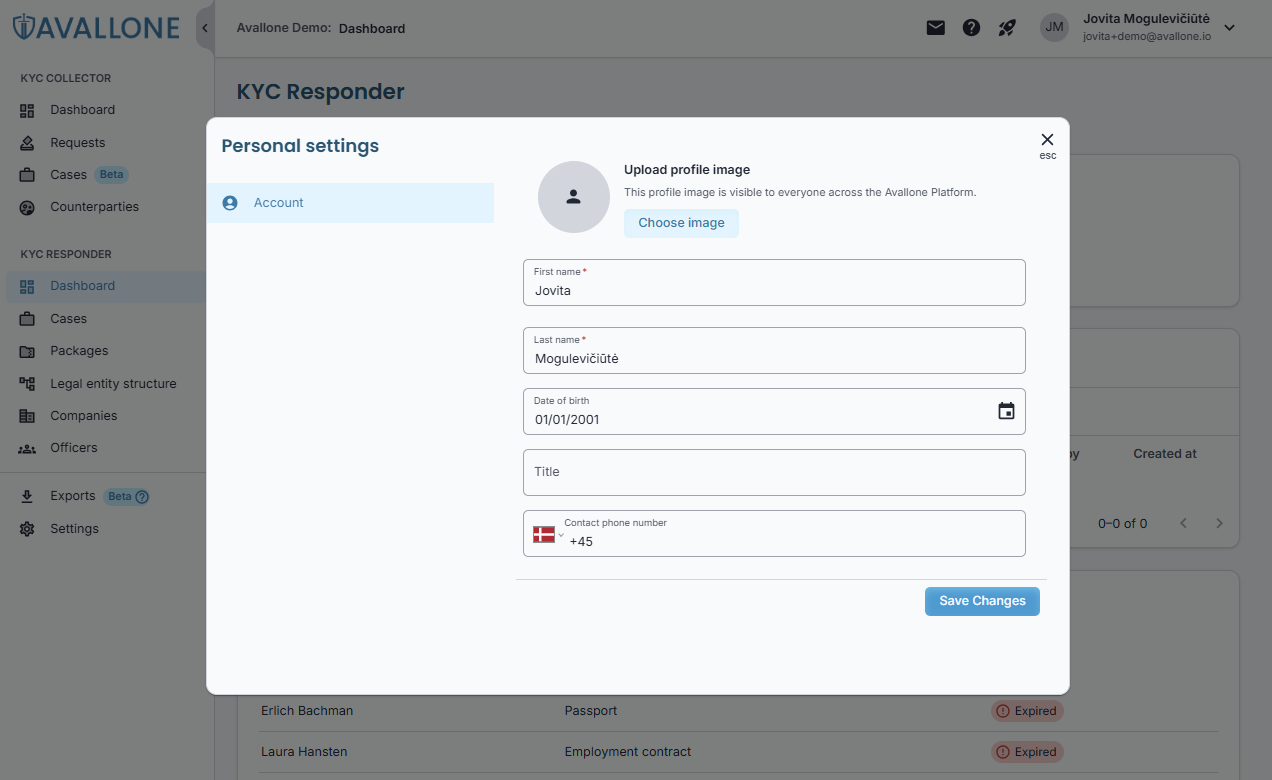The image size is (1272, 780).
Task: Select the Account tab
Action: 350,203
